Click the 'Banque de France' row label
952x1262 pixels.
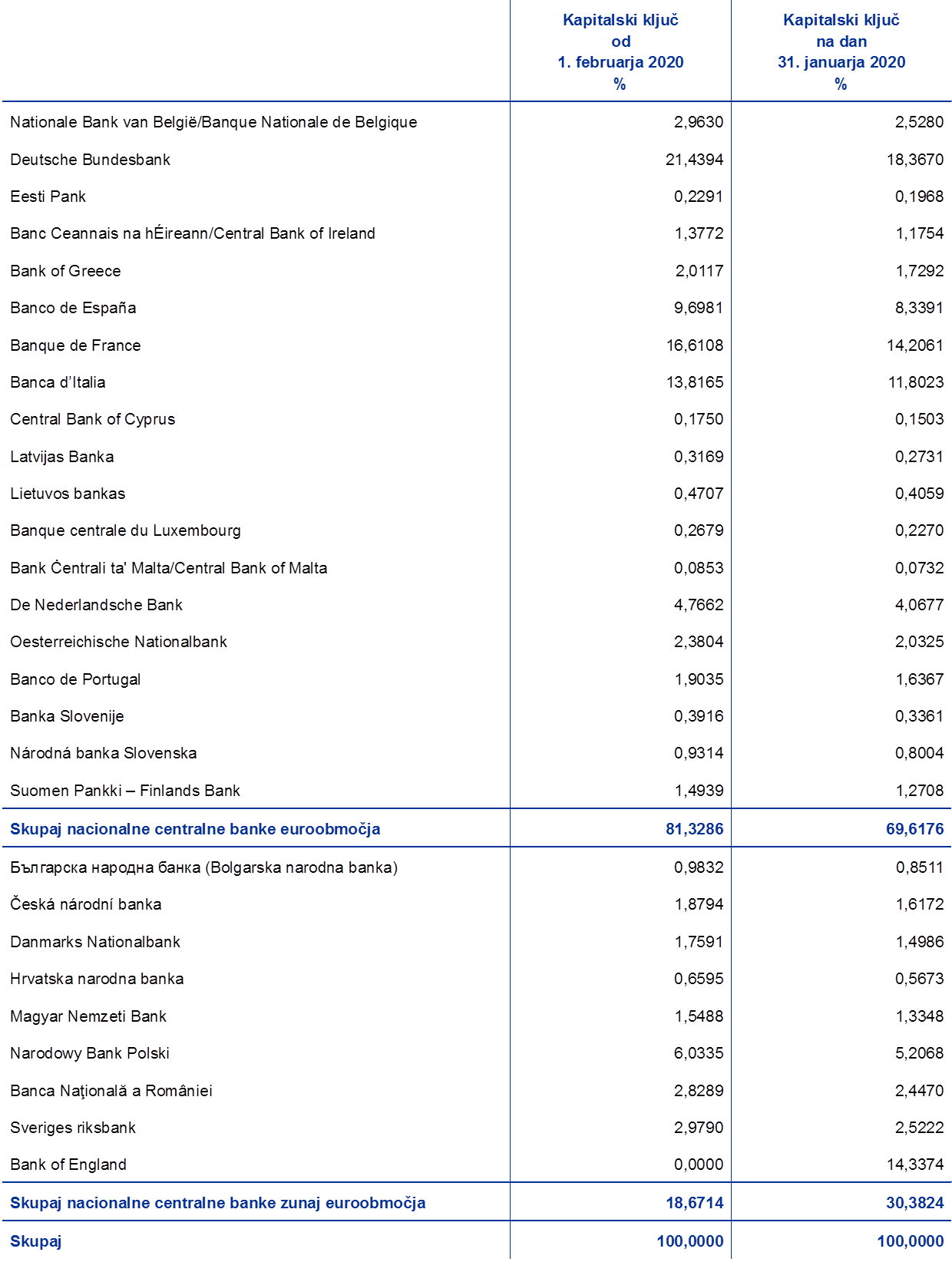tap(75, 345)
